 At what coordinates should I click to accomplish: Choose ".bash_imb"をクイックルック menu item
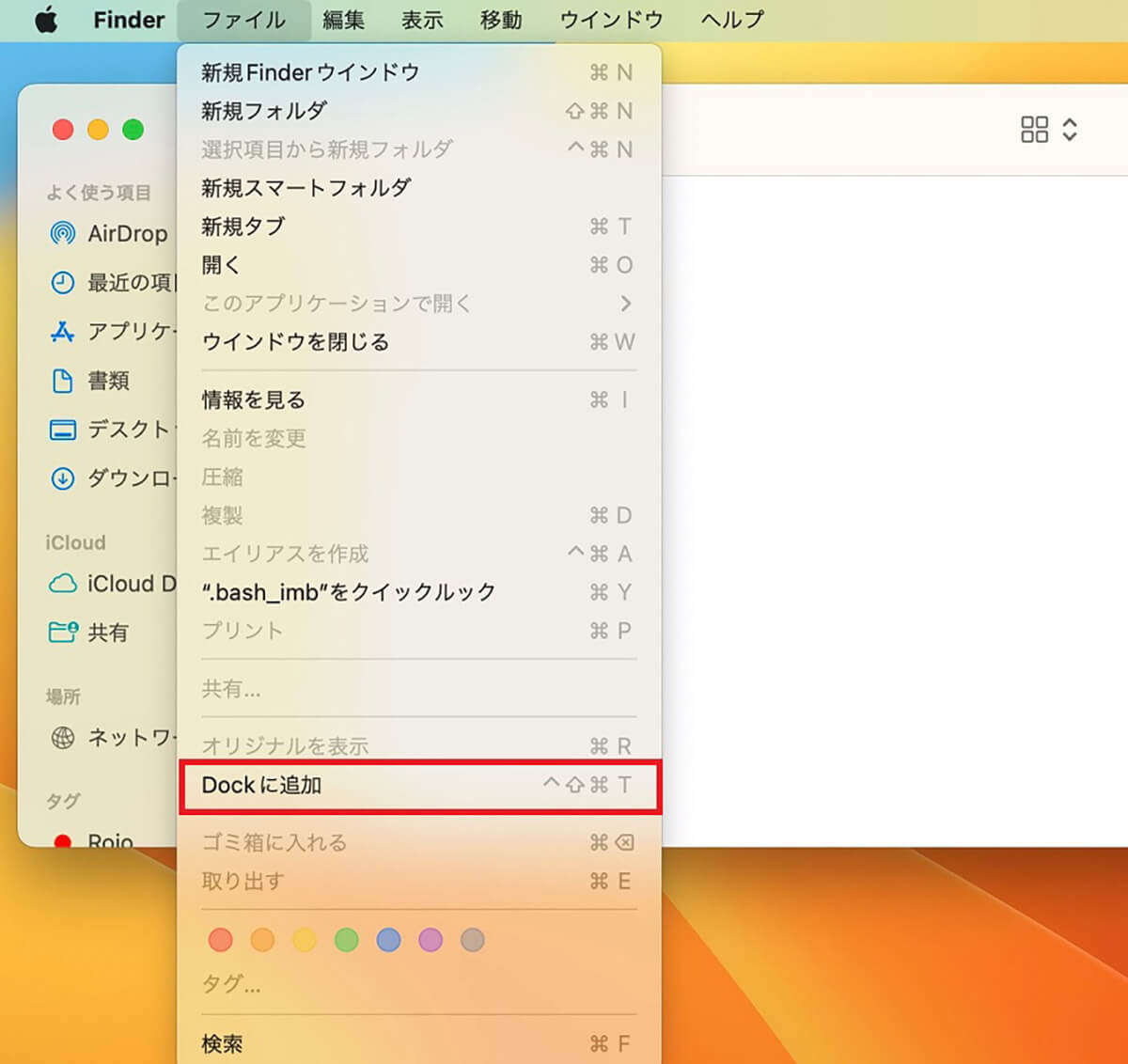[x=419, y=592]
